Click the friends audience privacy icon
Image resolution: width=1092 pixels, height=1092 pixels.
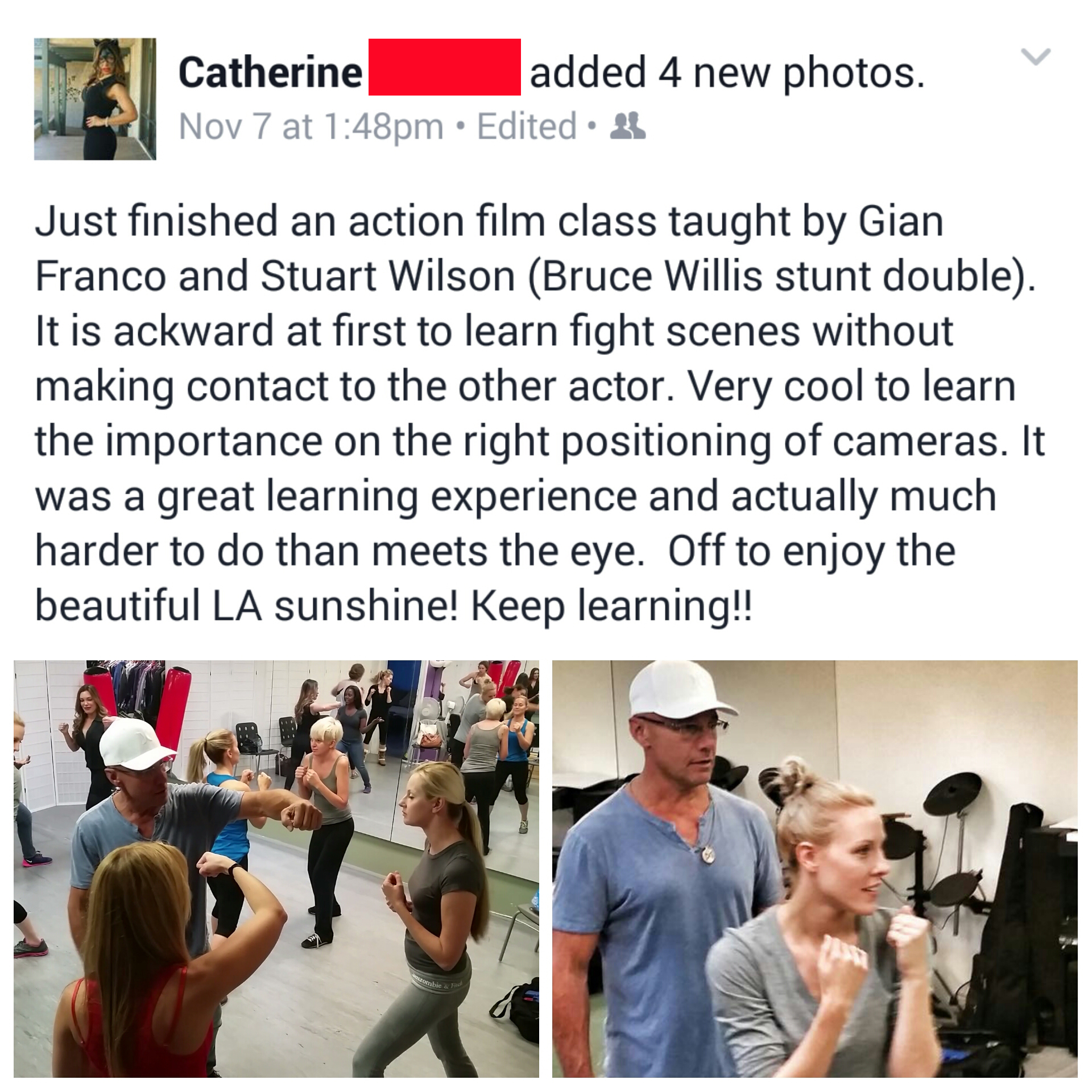coord(632,126)
